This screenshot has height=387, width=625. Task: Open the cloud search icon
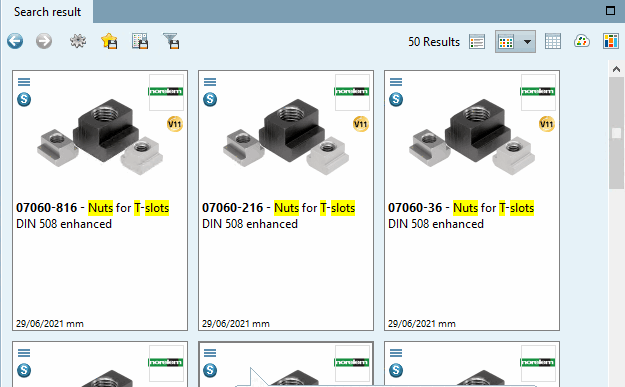[x=582, y=41]
